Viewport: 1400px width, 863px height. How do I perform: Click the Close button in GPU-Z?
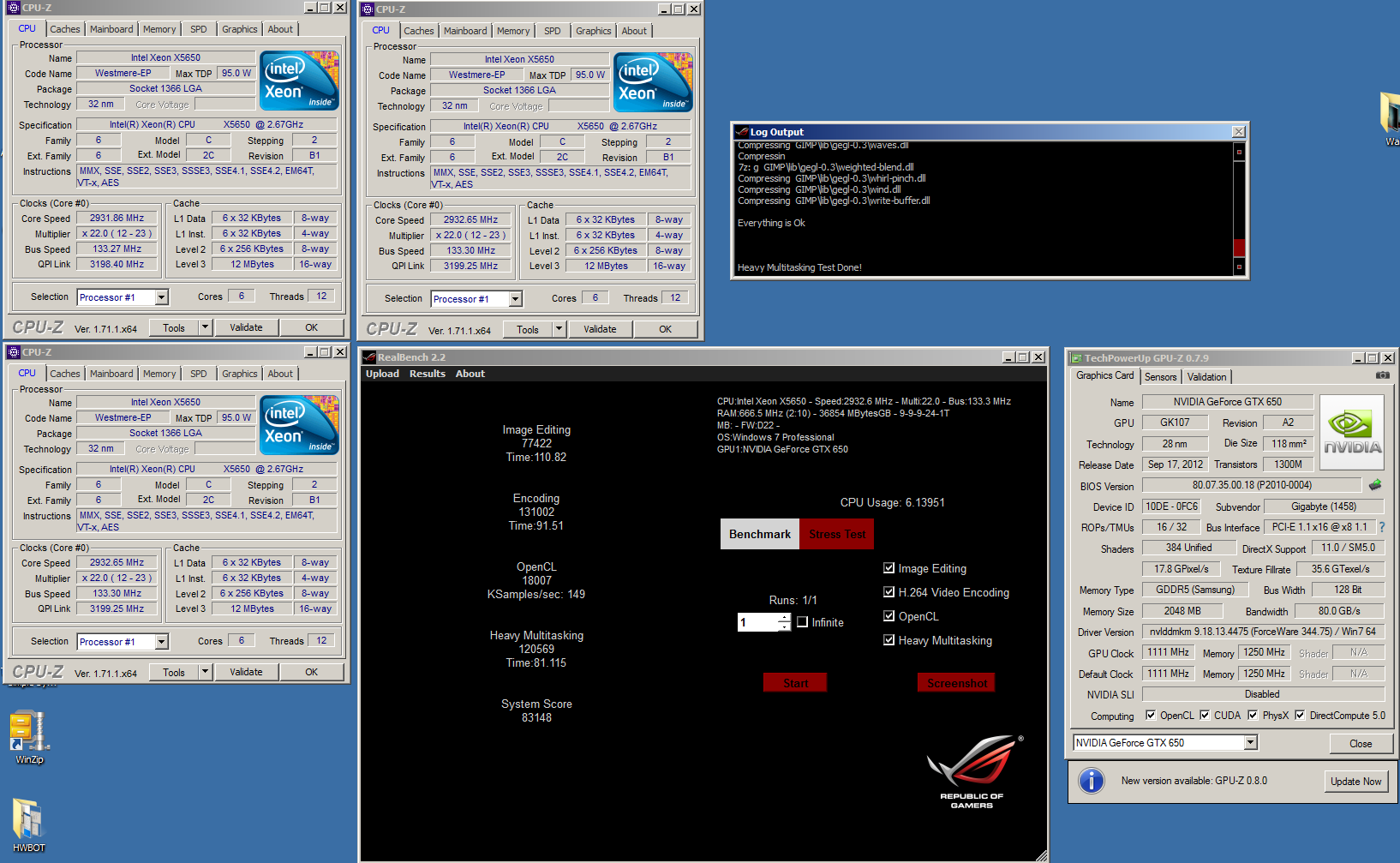click(x=1361, y=743)
